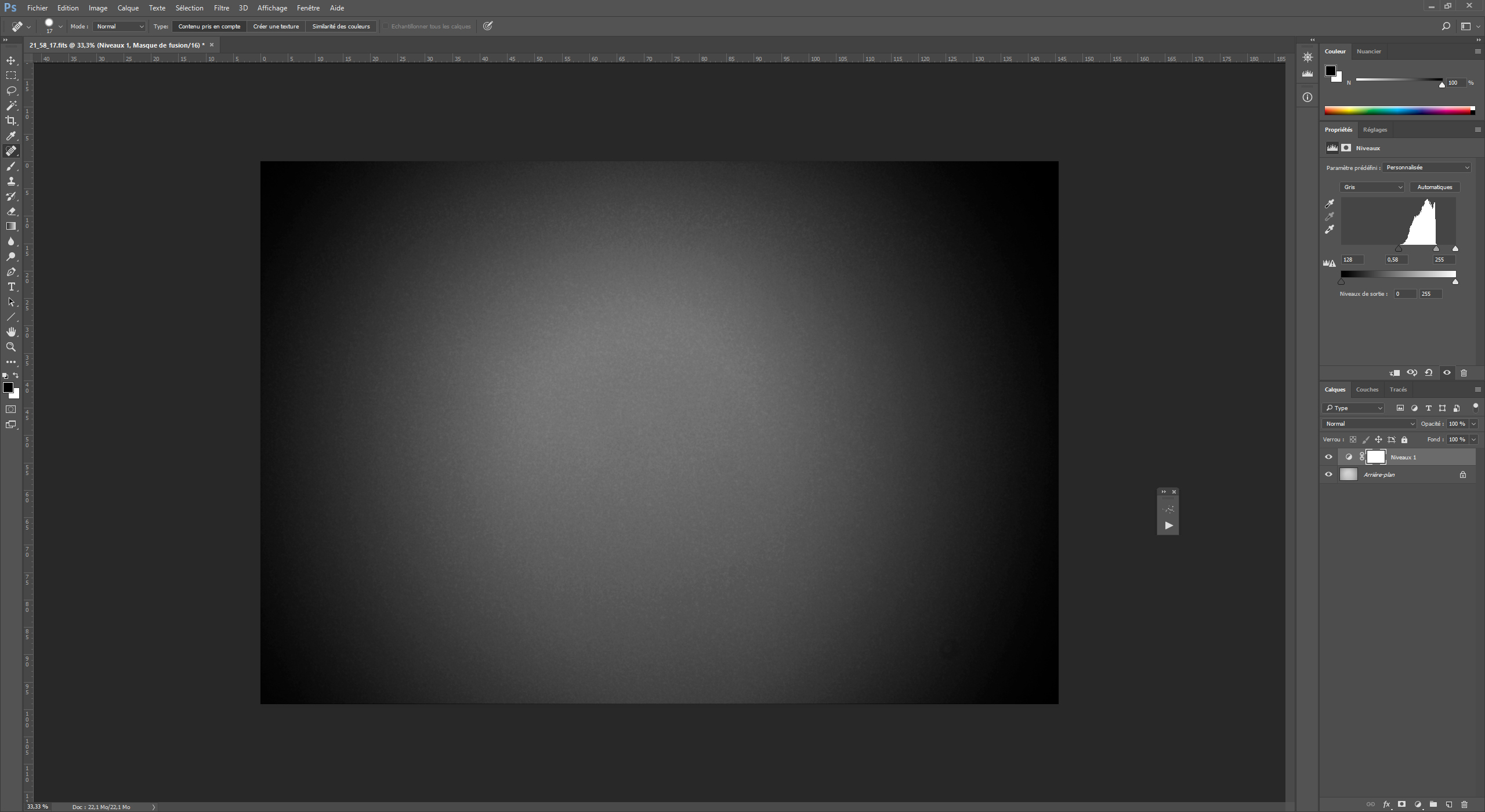
Task: Click the color spectrum ramp
Action: coord(1398,111)
